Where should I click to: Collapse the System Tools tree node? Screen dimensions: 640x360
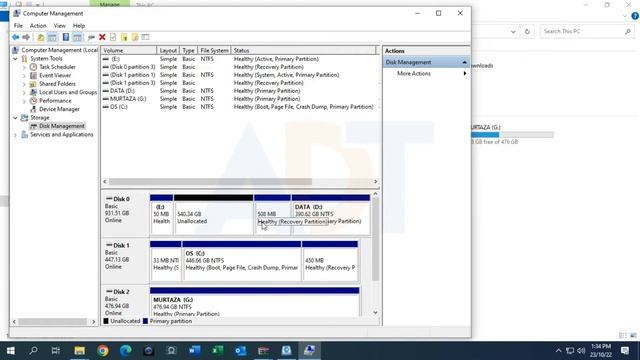pos(16,58)
